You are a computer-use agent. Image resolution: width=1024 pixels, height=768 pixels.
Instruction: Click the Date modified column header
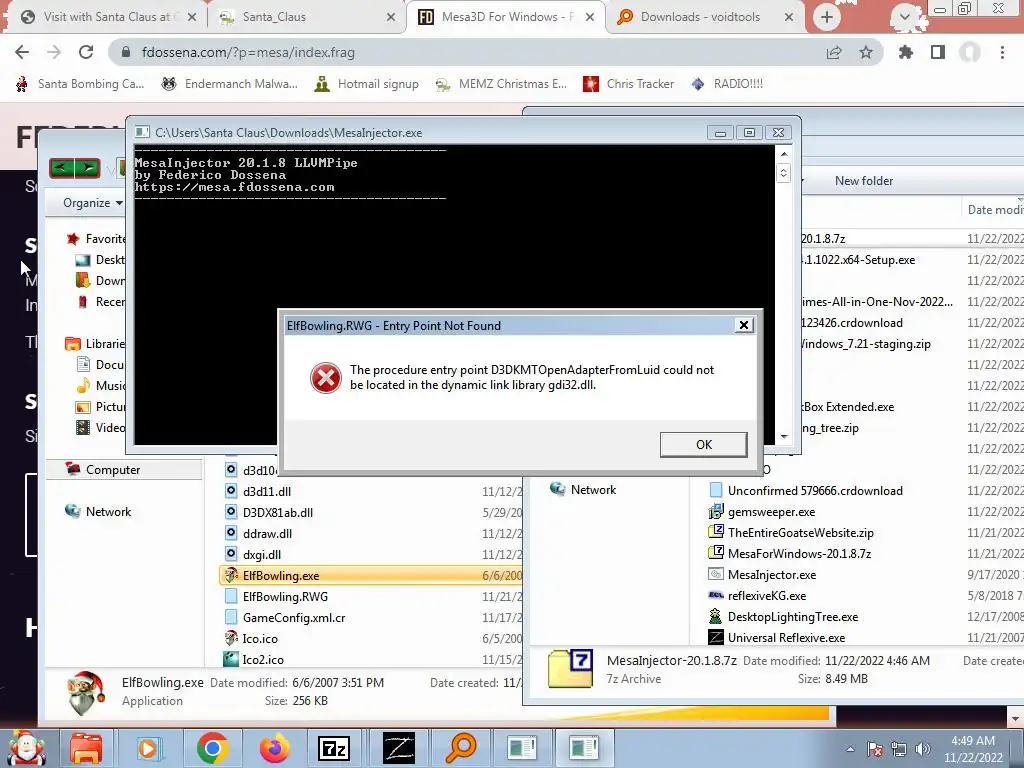click(994, 210)
